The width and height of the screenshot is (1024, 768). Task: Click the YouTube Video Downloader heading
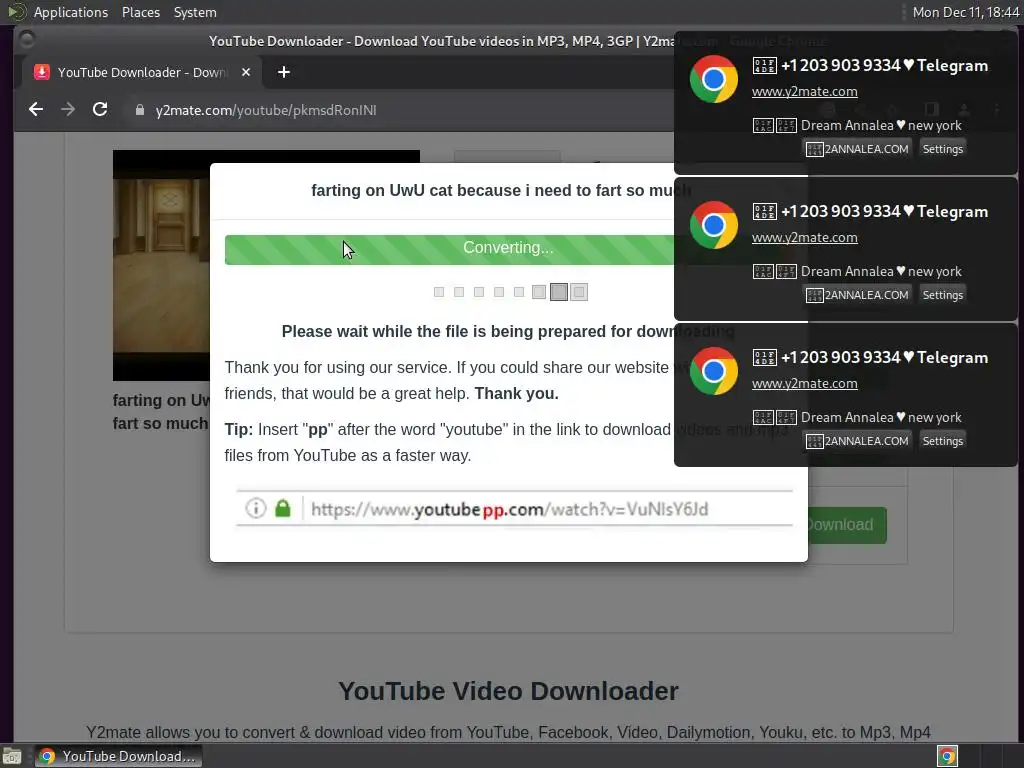click(508, 691)
